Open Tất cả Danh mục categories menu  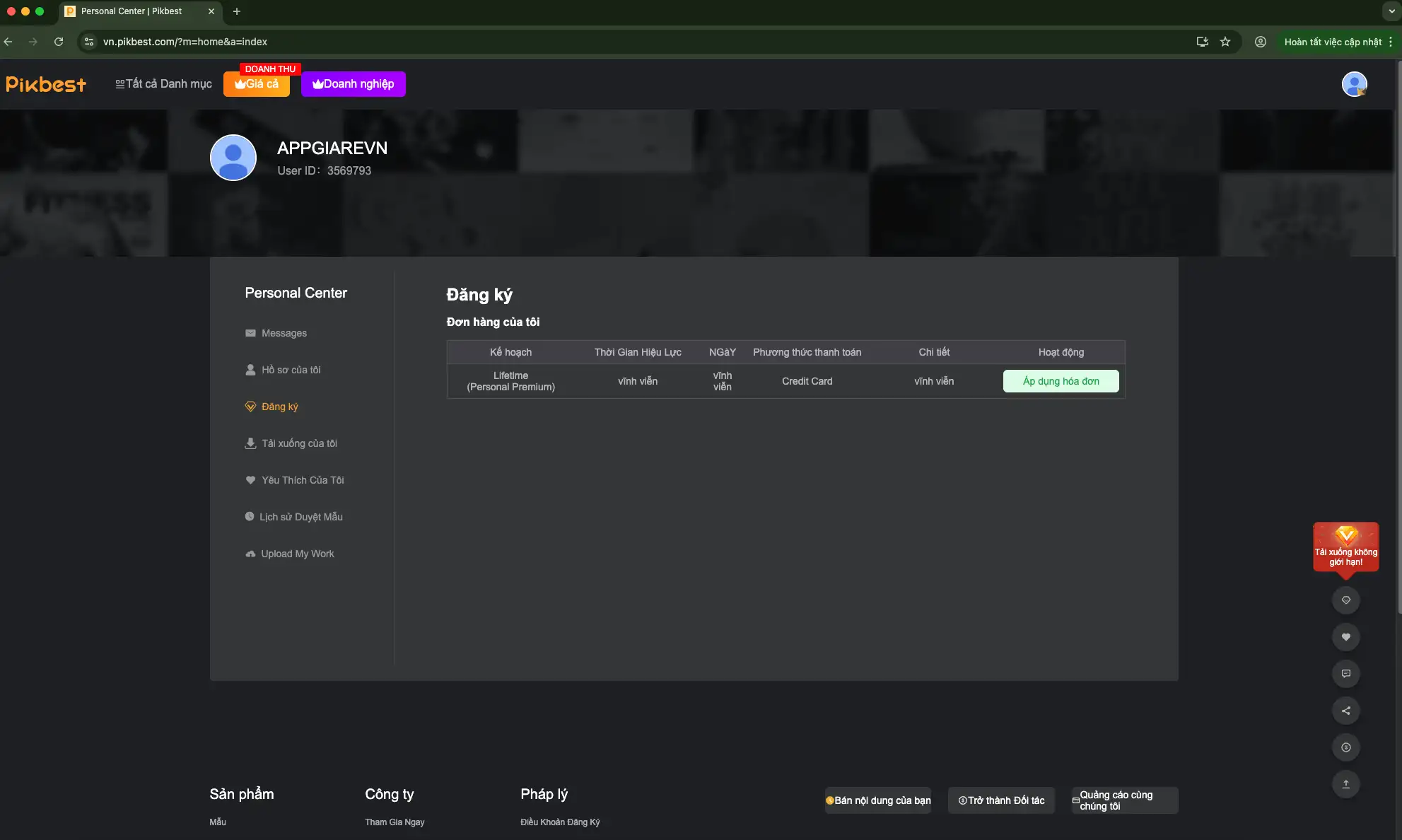pyautogui.click(x=163, y=84)
